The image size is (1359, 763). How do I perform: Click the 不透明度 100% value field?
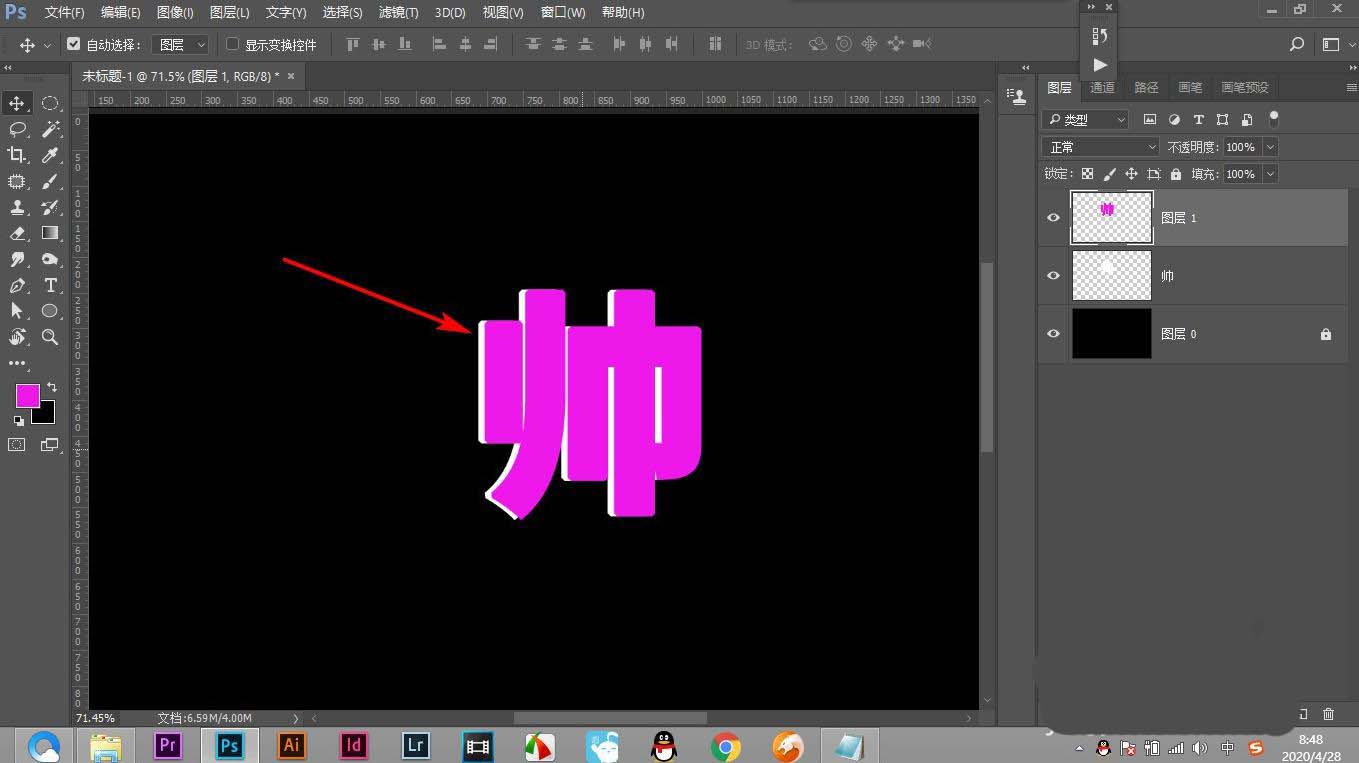[x=1240, y=147]
